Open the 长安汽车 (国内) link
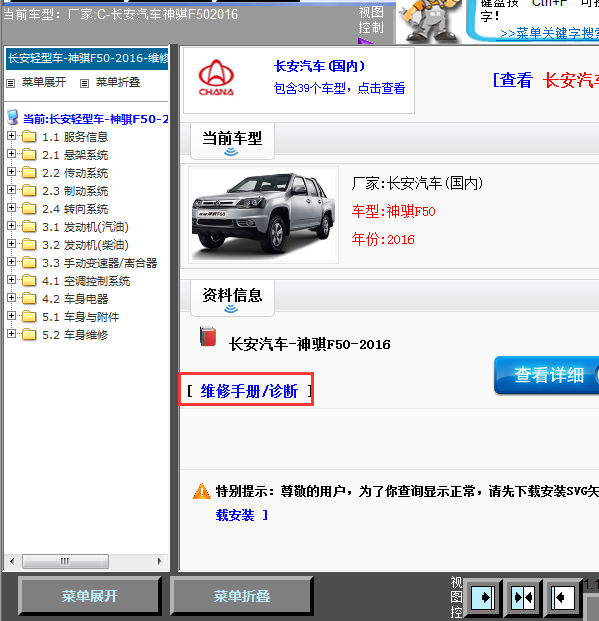This screenshot has width=599, height=621. pyautogui.click(x=319, y=66)
